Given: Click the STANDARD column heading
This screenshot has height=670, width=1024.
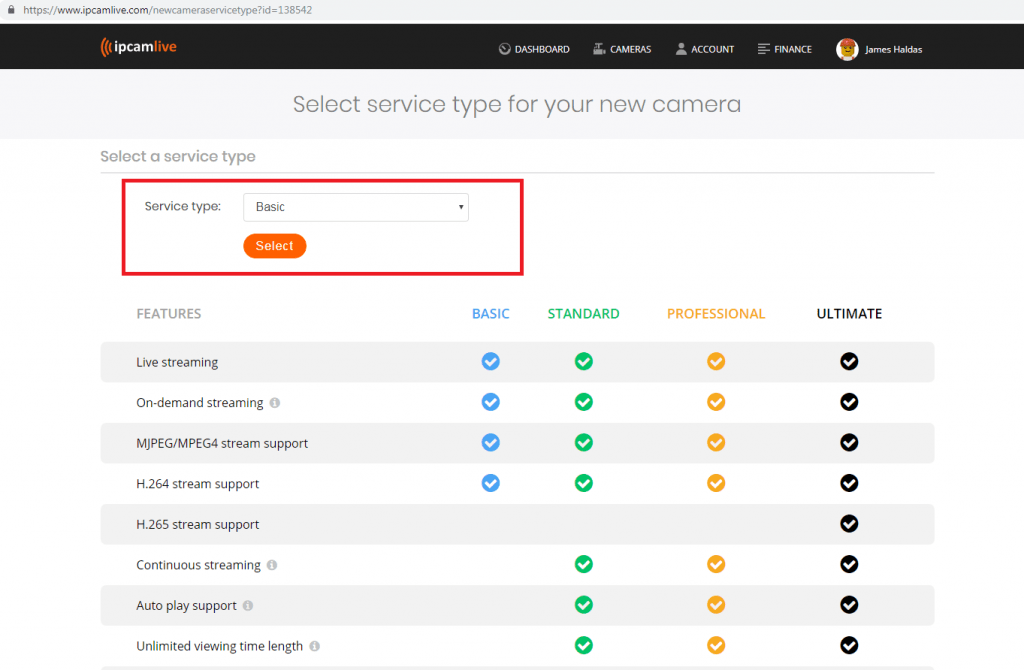Looking at the screenshot, I should (583, 313).
